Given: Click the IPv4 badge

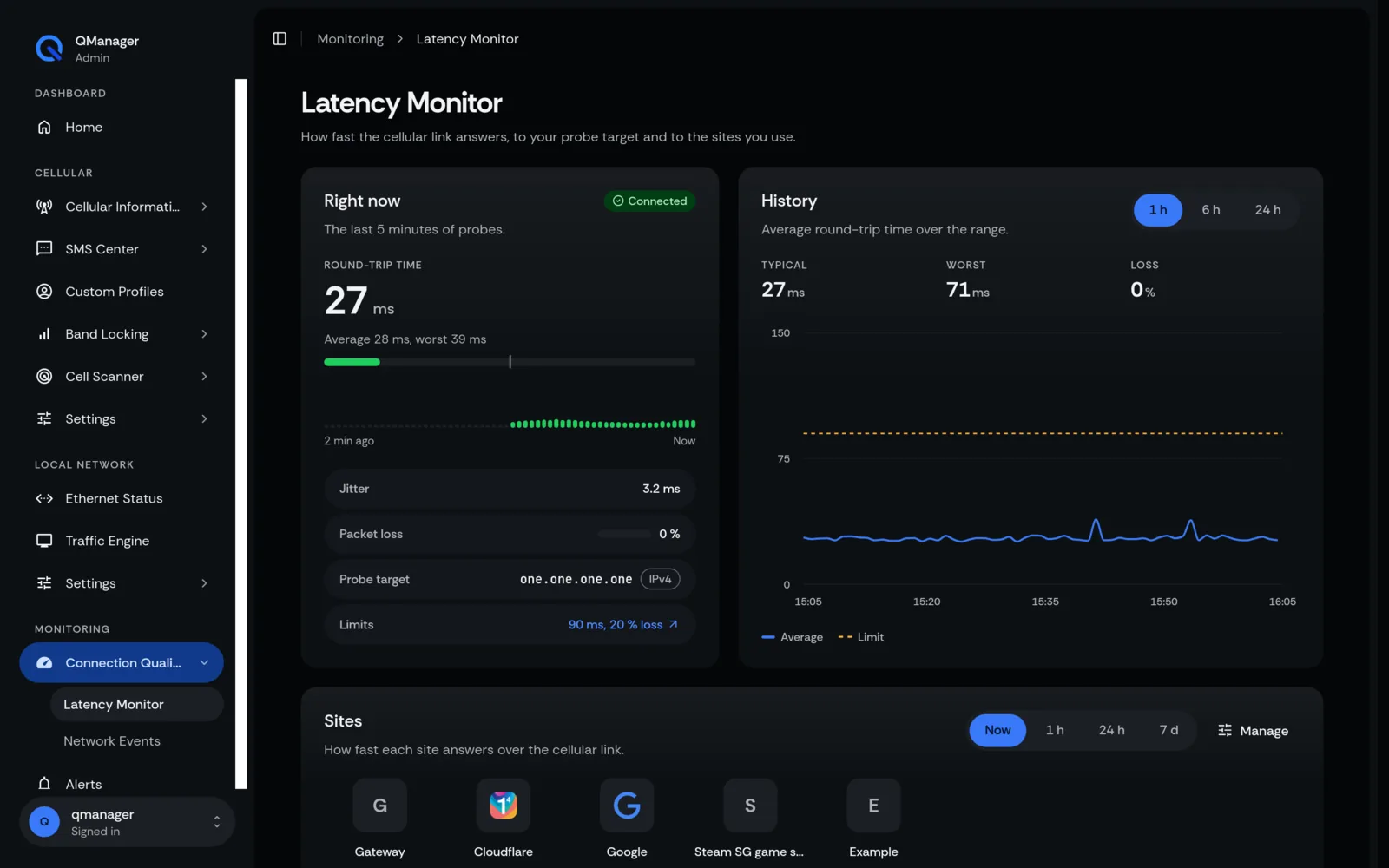Looking at the screenshot, I should point(660,579).
